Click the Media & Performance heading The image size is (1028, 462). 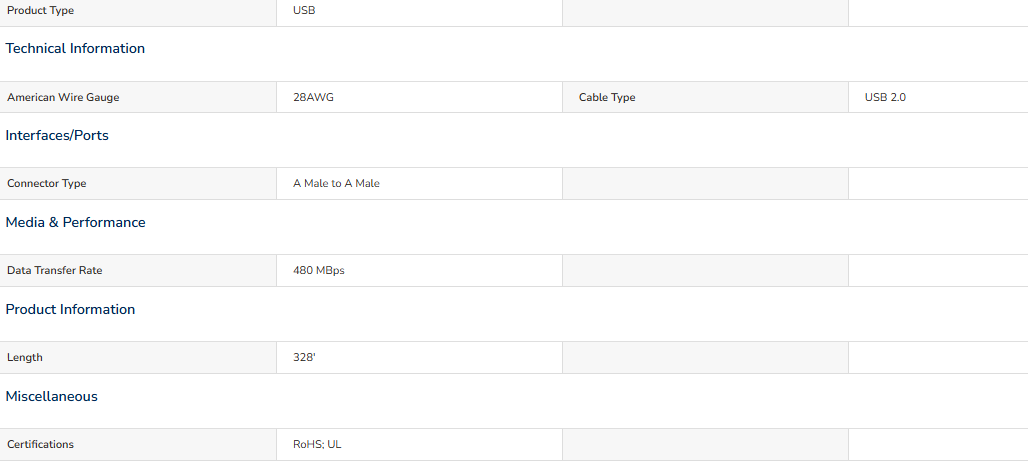[75, 223]
